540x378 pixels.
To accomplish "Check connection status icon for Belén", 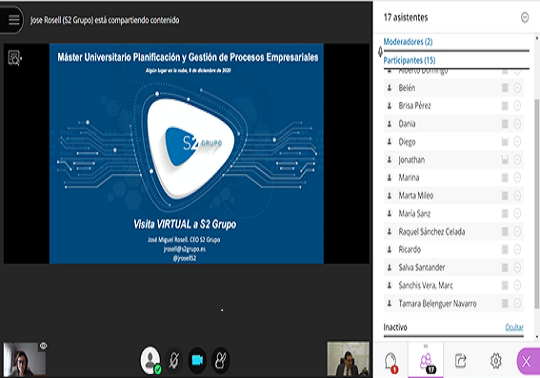I will pos(505,88).
